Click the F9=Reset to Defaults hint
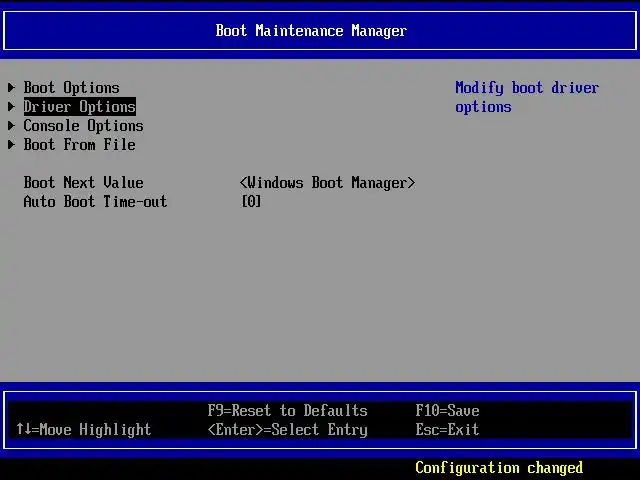 [287, 411]
